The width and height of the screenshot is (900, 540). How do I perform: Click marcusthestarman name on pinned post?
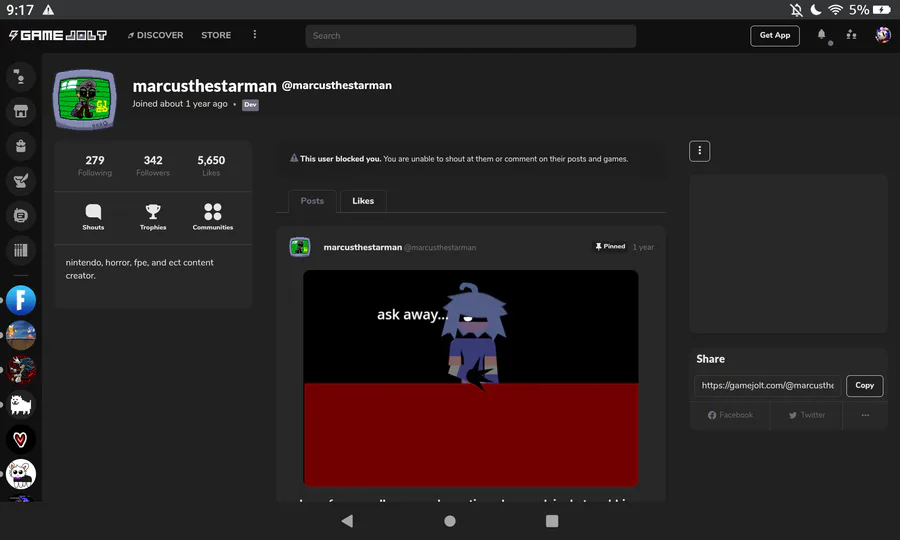pyautogui.click(x=362, y=247)
